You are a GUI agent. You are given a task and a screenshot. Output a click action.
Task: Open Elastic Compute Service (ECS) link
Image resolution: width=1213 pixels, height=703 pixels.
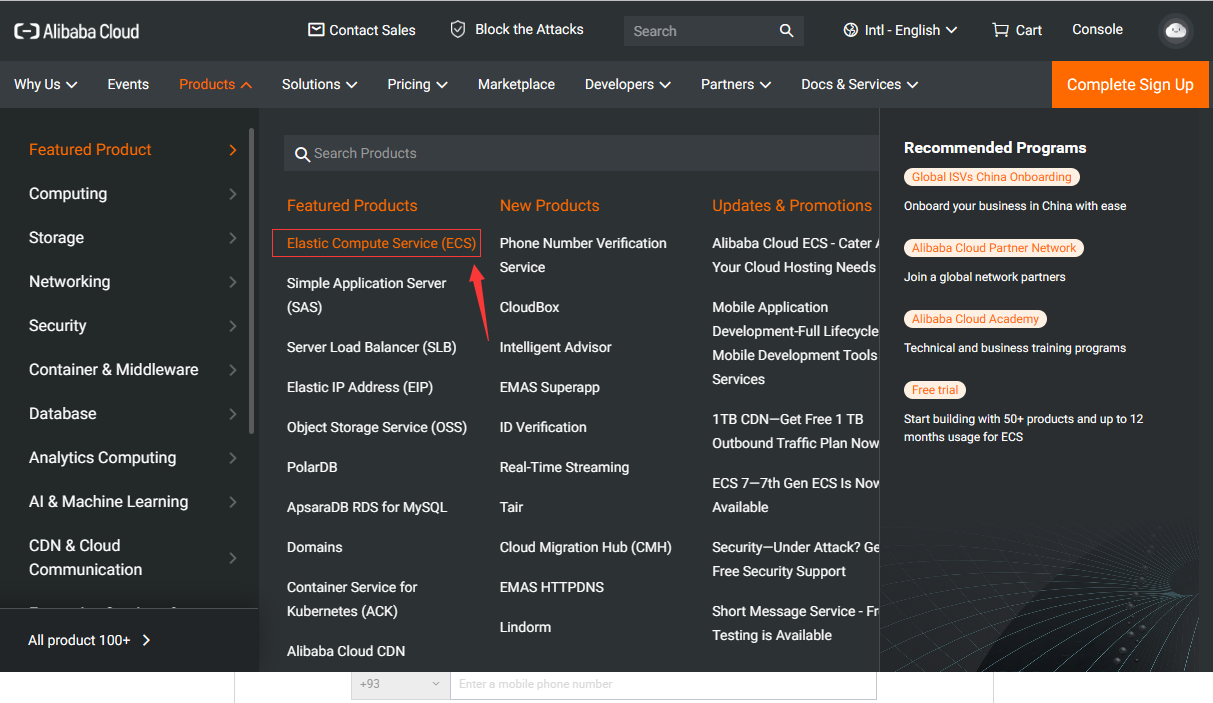click(381, 243)
